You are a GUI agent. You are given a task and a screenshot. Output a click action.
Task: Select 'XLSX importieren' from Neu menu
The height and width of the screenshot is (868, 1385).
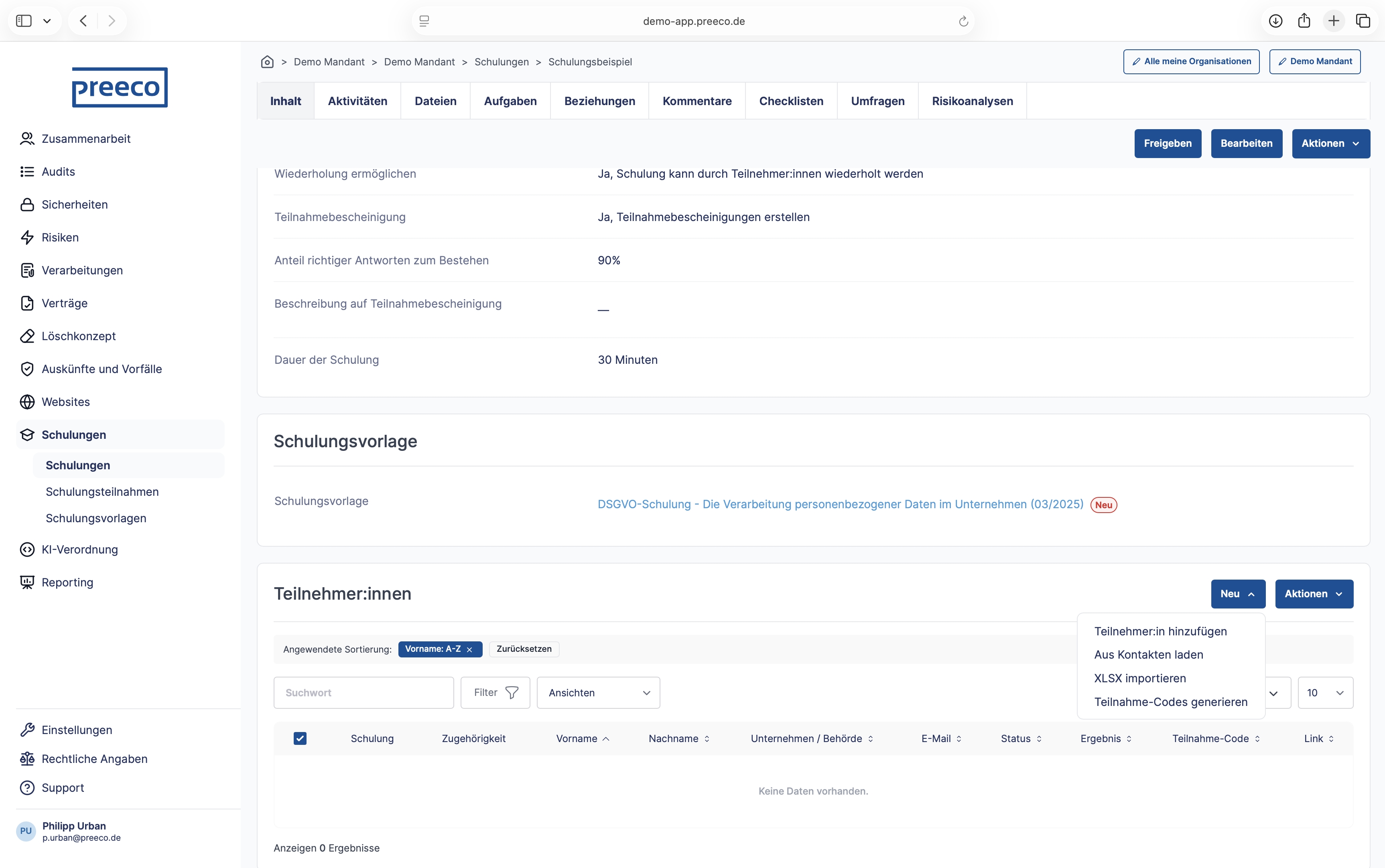coord(1140,678)
